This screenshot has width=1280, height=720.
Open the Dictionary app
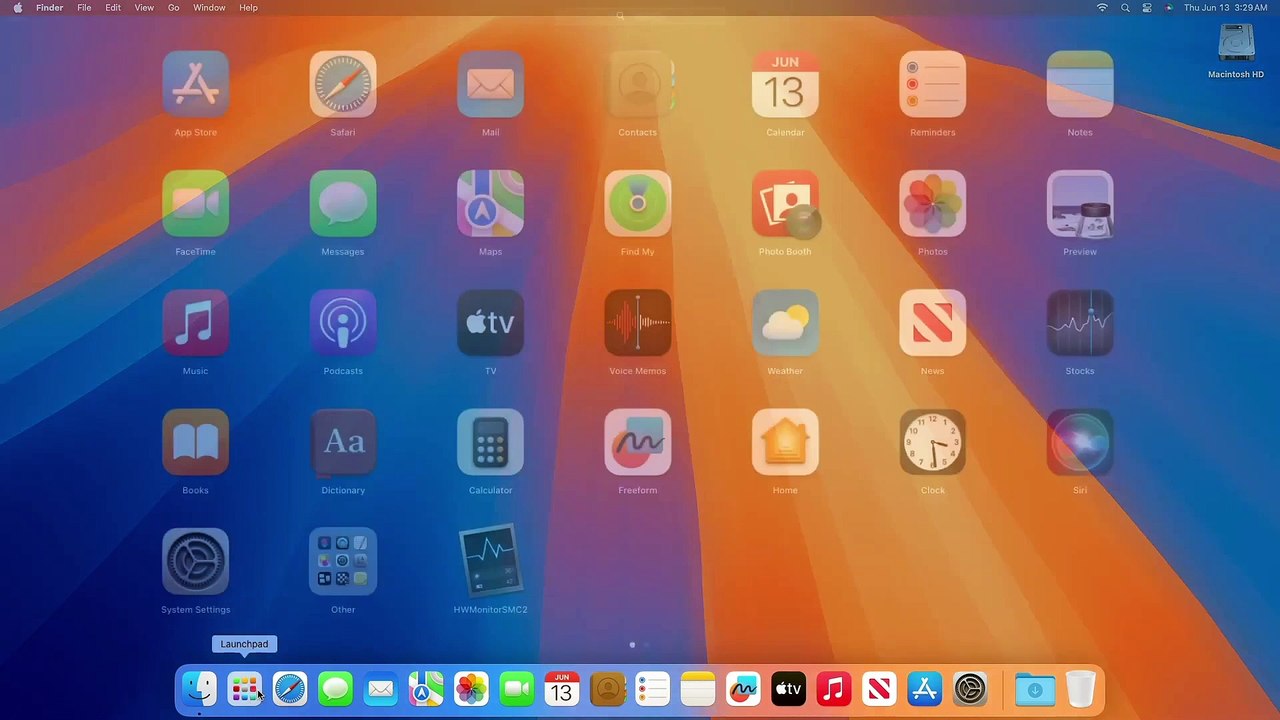(343, 442)
